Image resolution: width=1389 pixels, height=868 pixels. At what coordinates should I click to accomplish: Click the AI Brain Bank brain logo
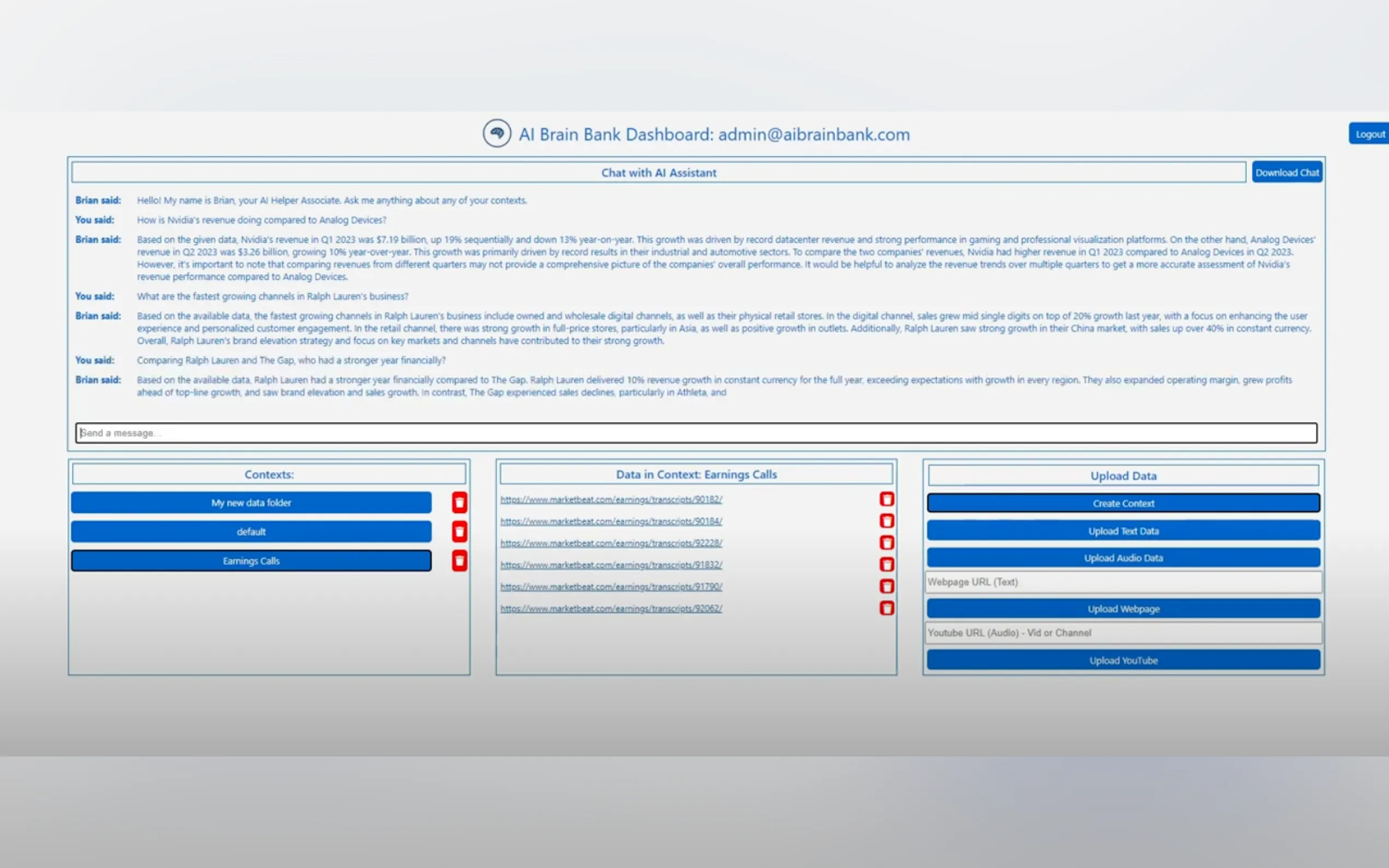(497, 133)
